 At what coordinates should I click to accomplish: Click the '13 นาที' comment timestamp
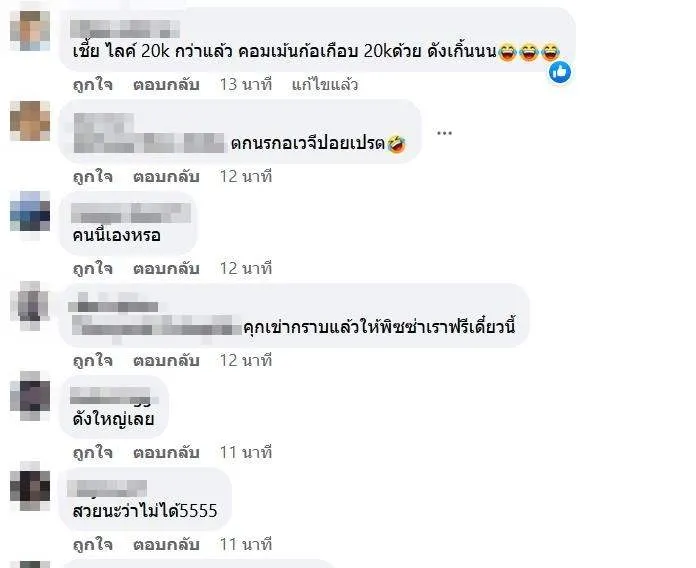coord(246,84)
